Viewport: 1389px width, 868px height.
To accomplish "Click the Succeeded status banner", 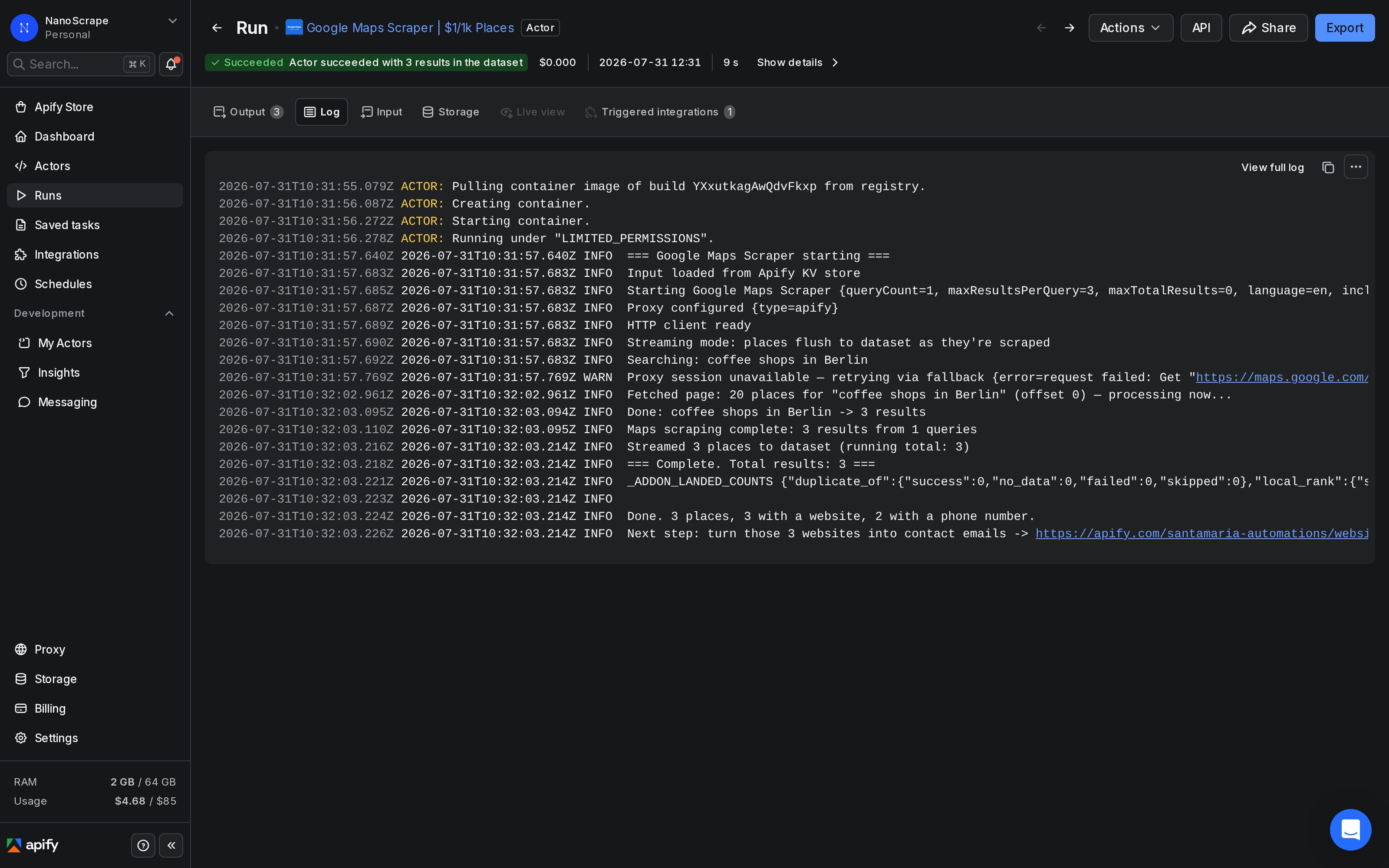I will [366, 62].
